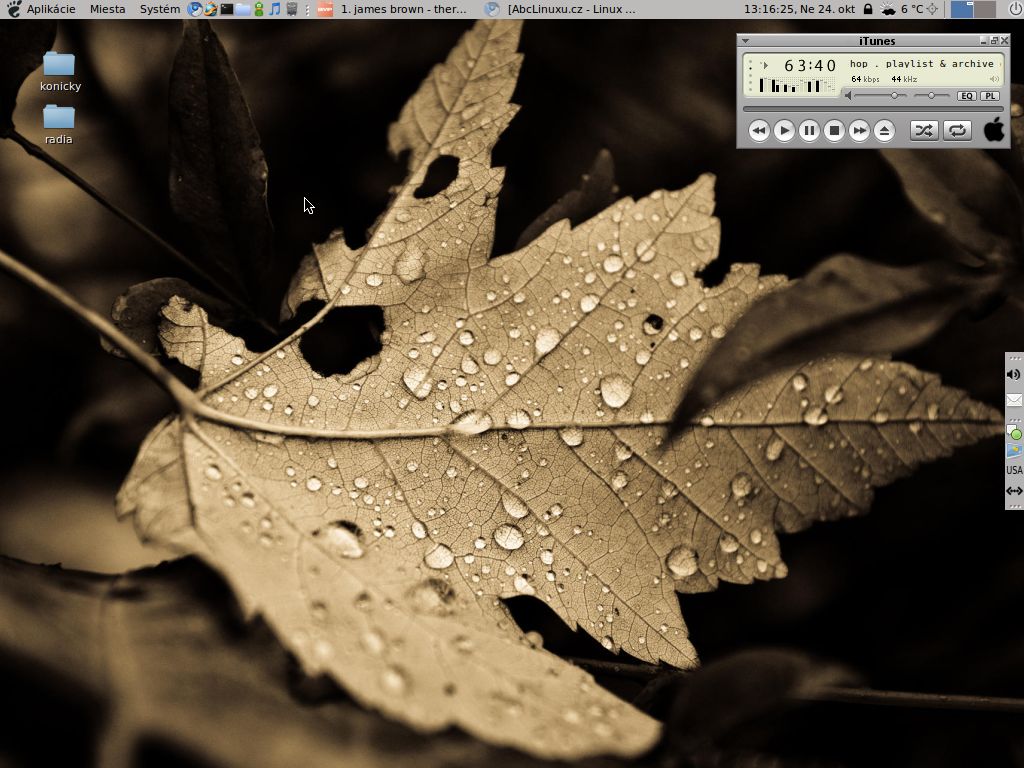Open the Systém menu
1024x768 pixels.
pyautogui.click(x=160, y=9)
